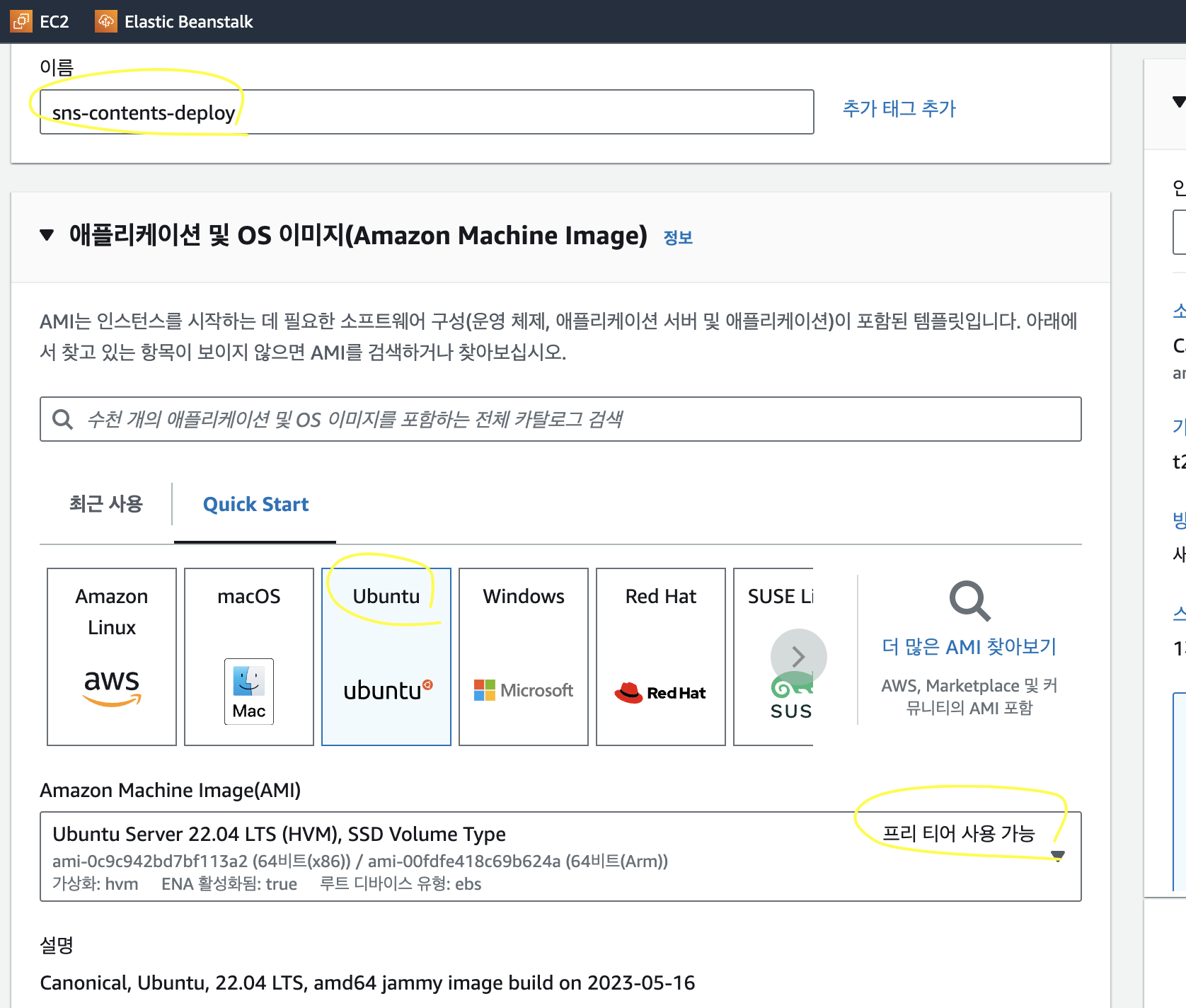Click the 설명 heading

point(57,945)
